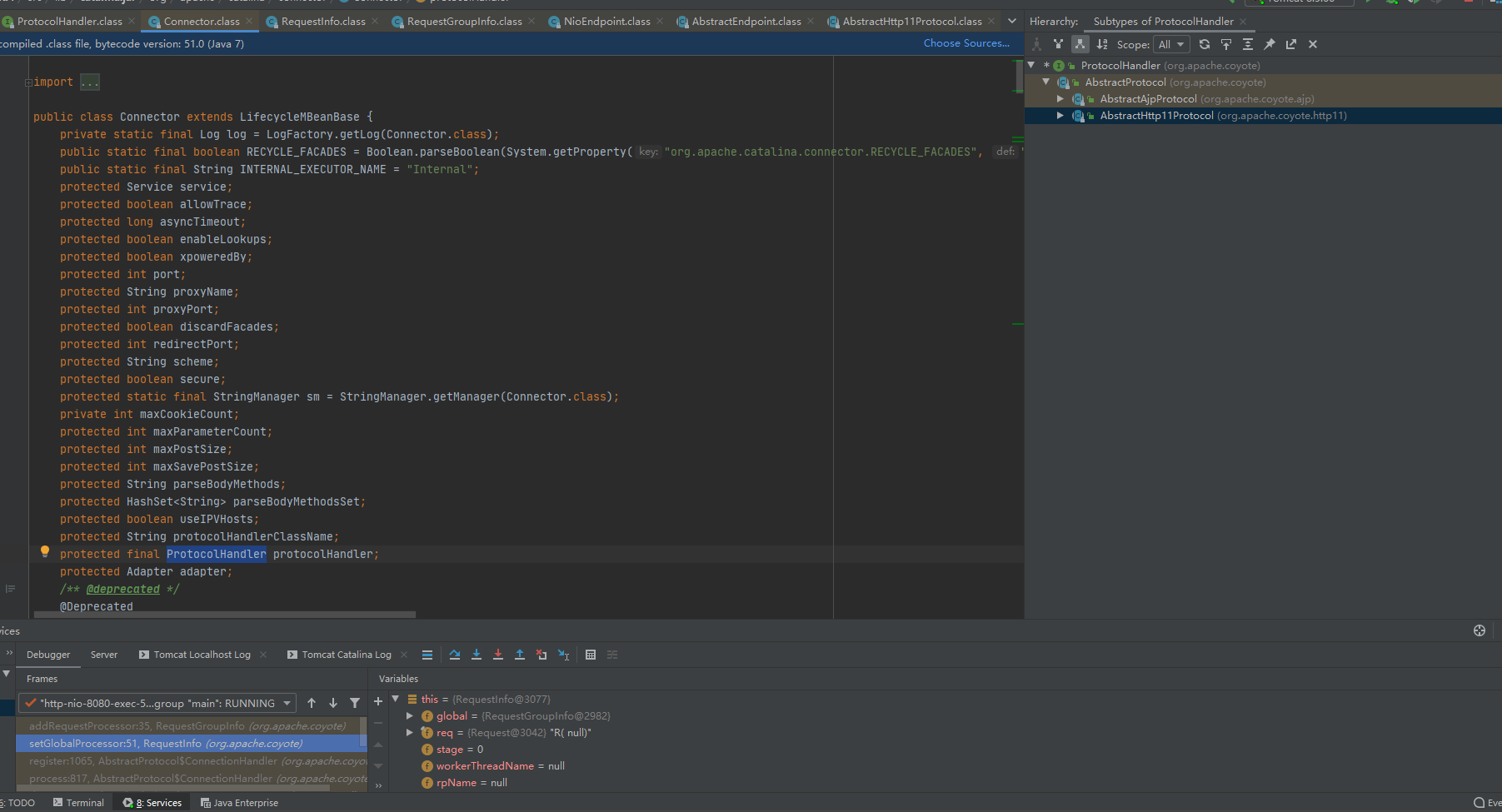Select the register:1065 frame
Screen dimensions: 1502x812
[190, 761]
